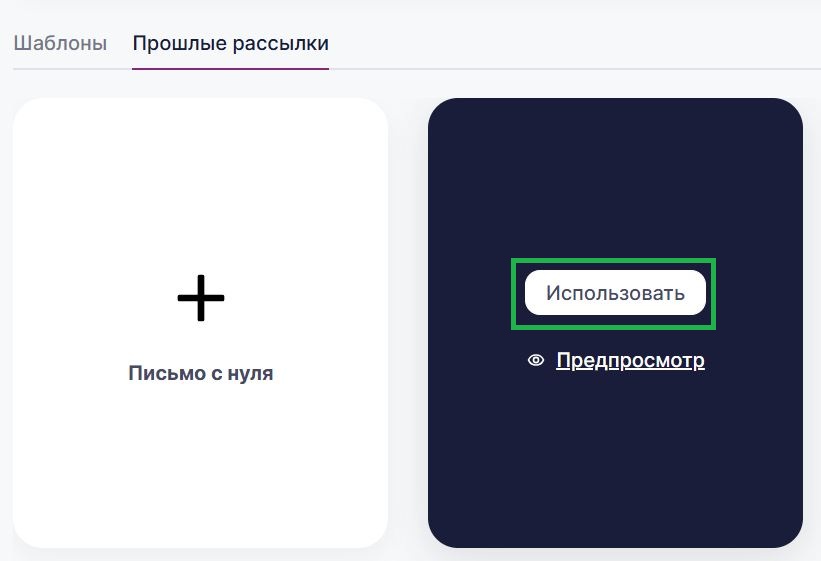Preview the dark mailing with Предпросмотр

(630, 360)
